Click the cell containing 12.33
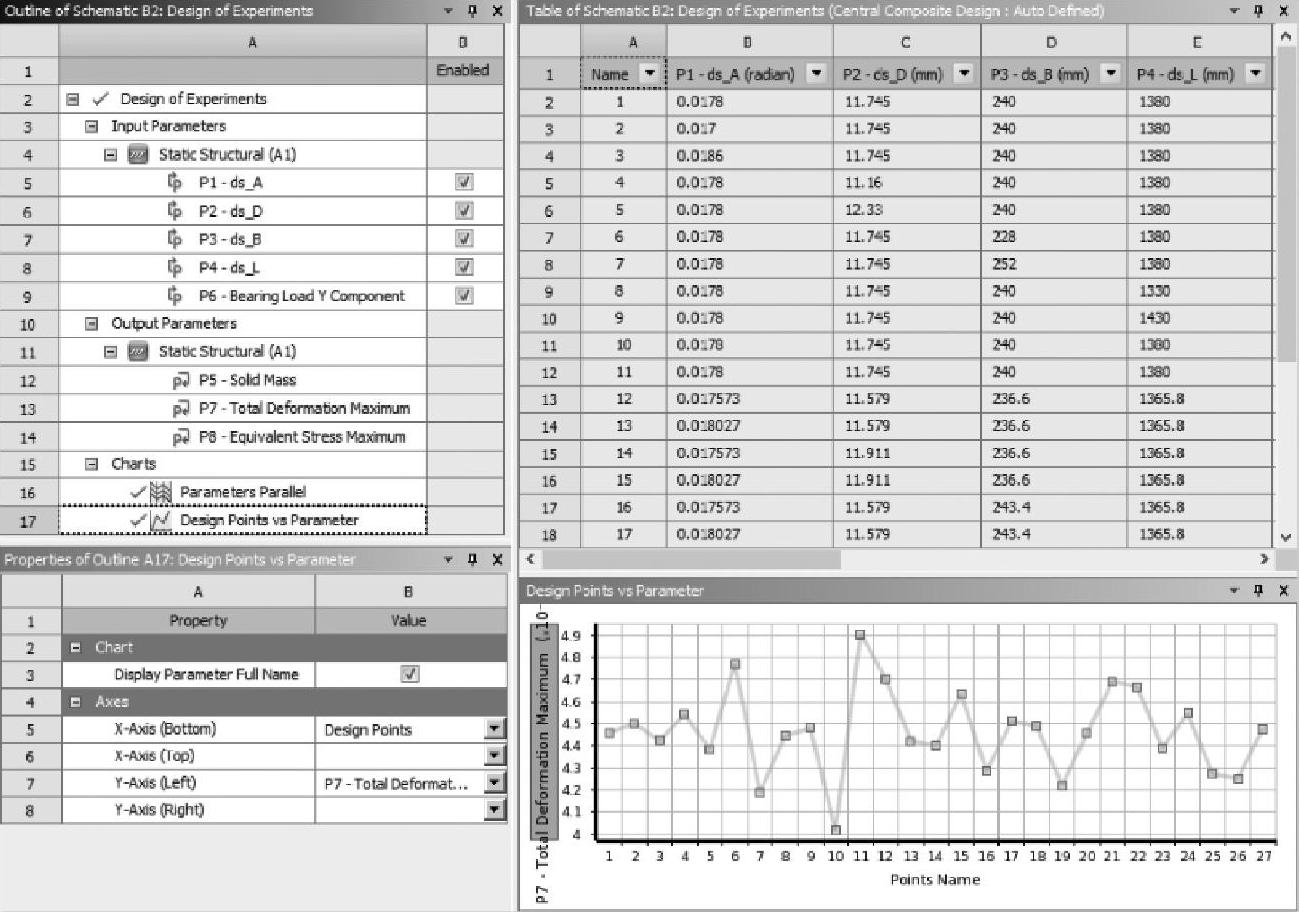 907,210
